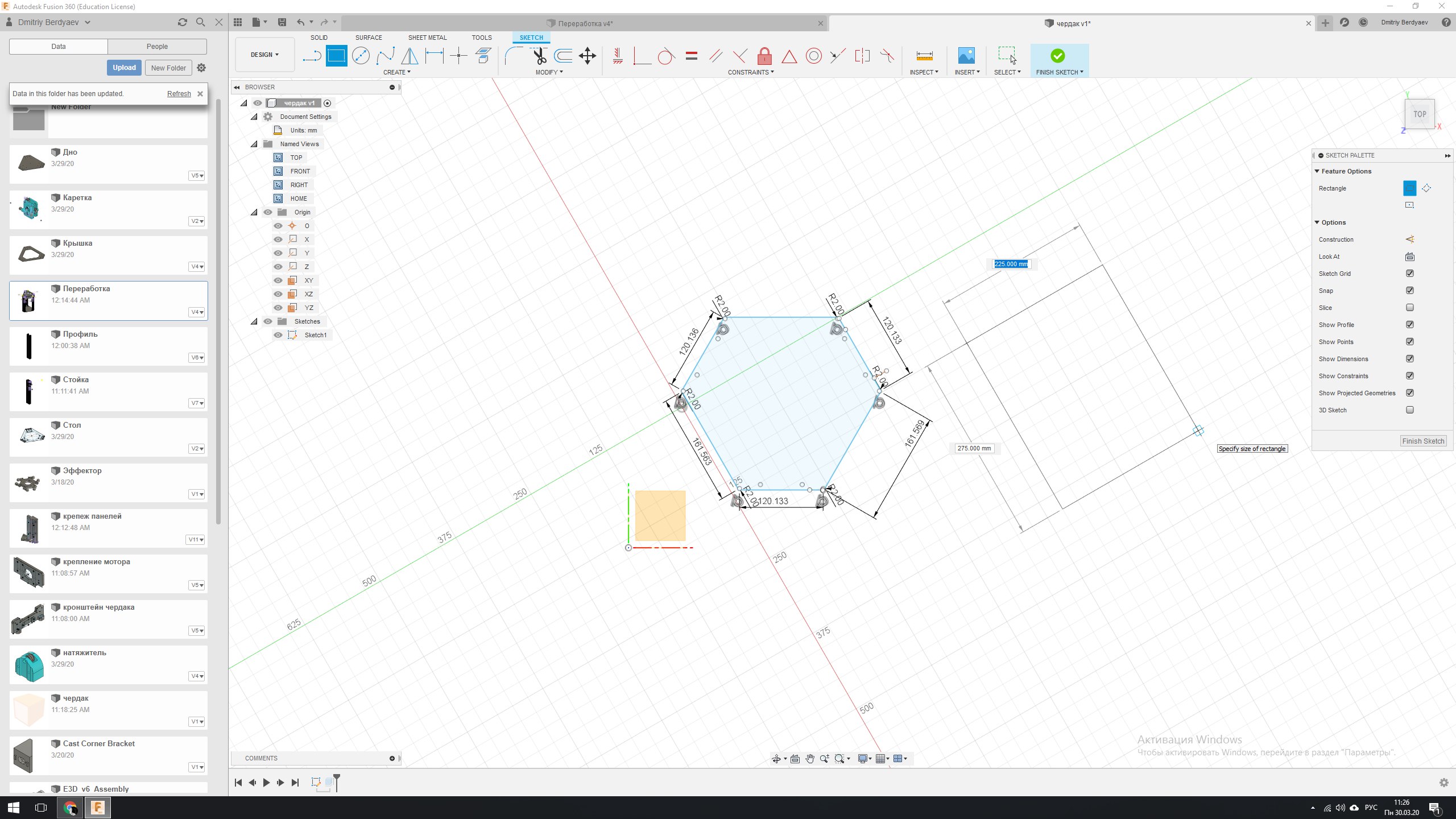Select the Line tool in Create toolbar

(x=312, y=56)
